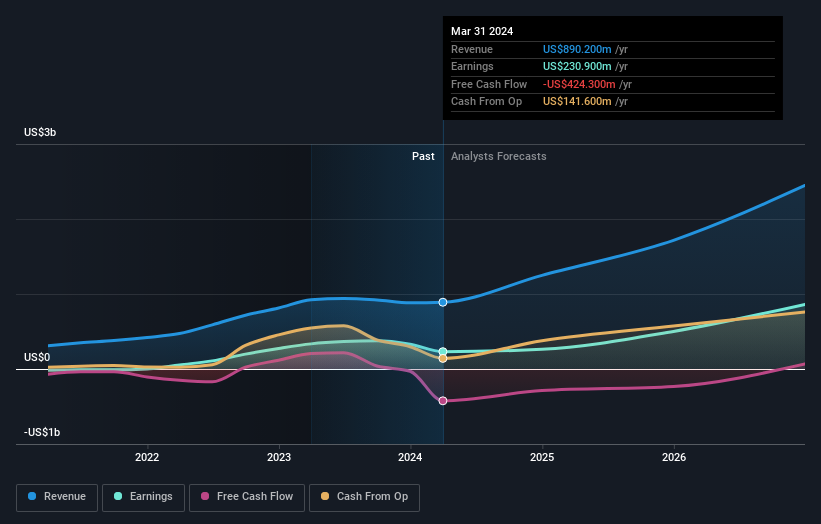Click the Cash From Op data point marker
821x524 pixels.
(x=443, y=359)
